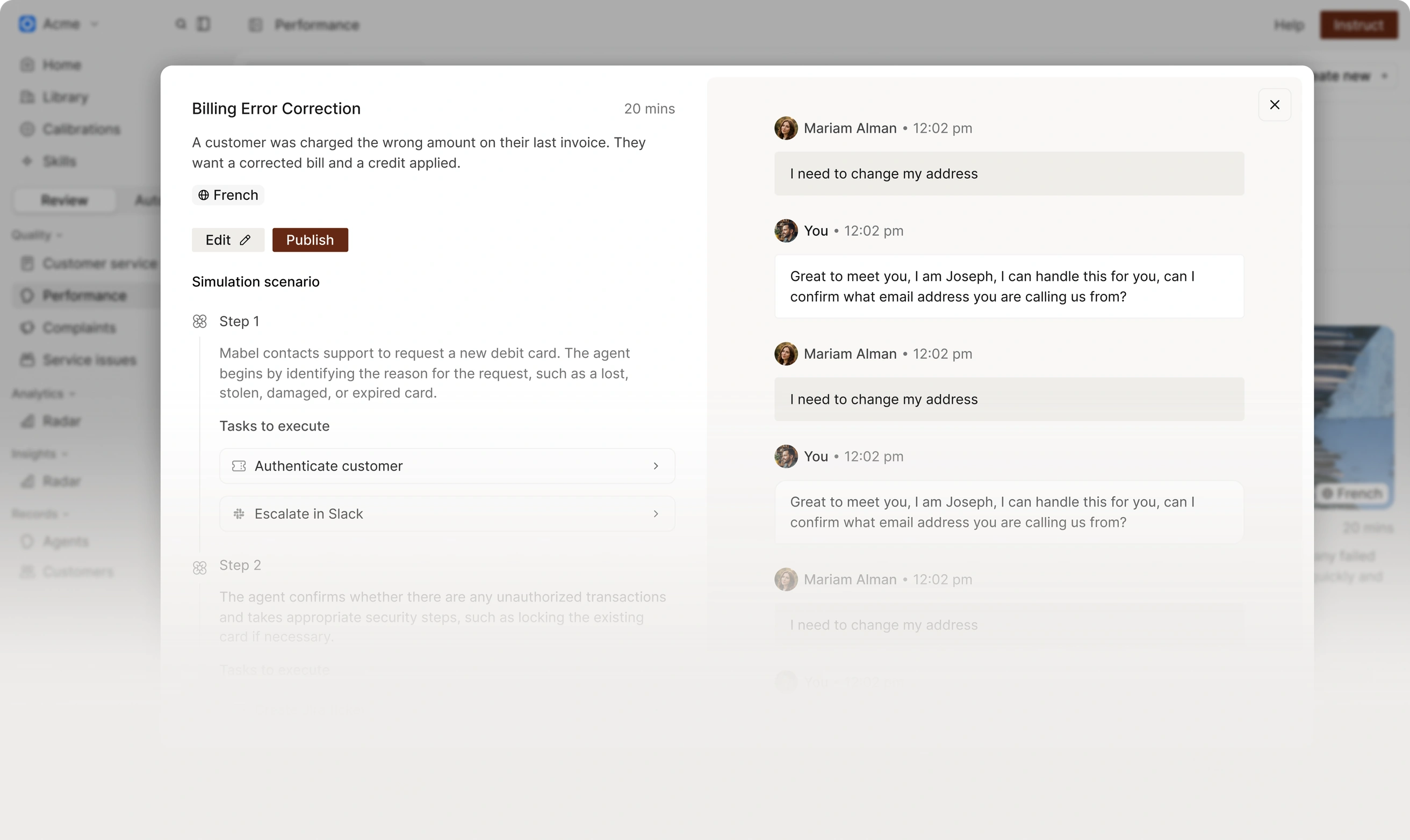Click the Calibrations icon in sidebar
The height and width of the screenshot is (840, 1410).
(x=27, y=129)
